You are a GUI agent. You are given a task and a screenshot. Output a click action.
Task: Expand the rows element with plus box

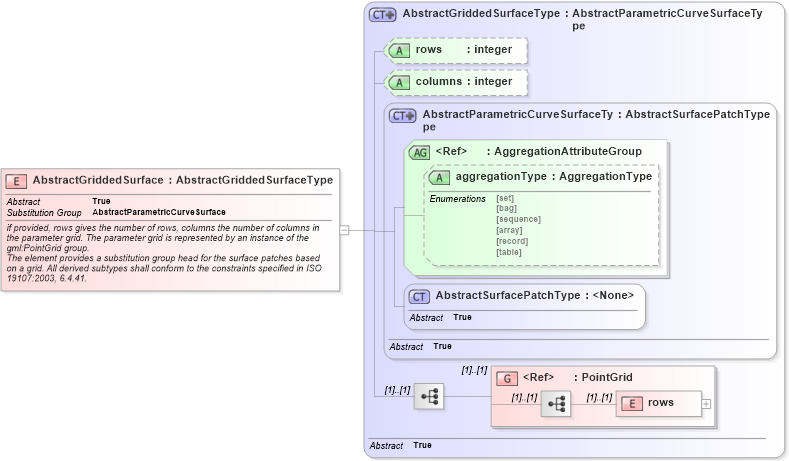click(706, 404)
